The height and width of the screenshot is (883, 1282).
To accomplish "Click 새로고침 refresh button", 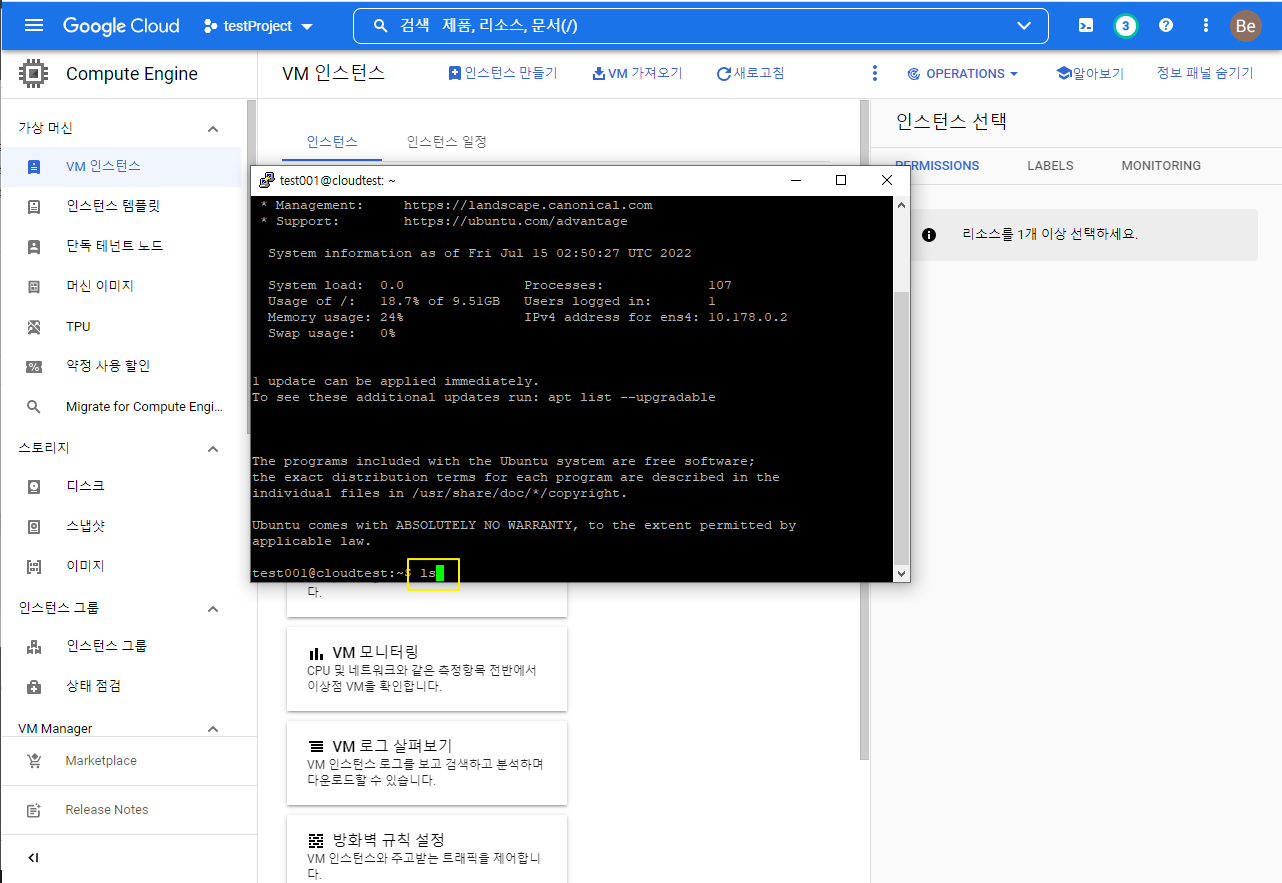I will coord(751,73).
